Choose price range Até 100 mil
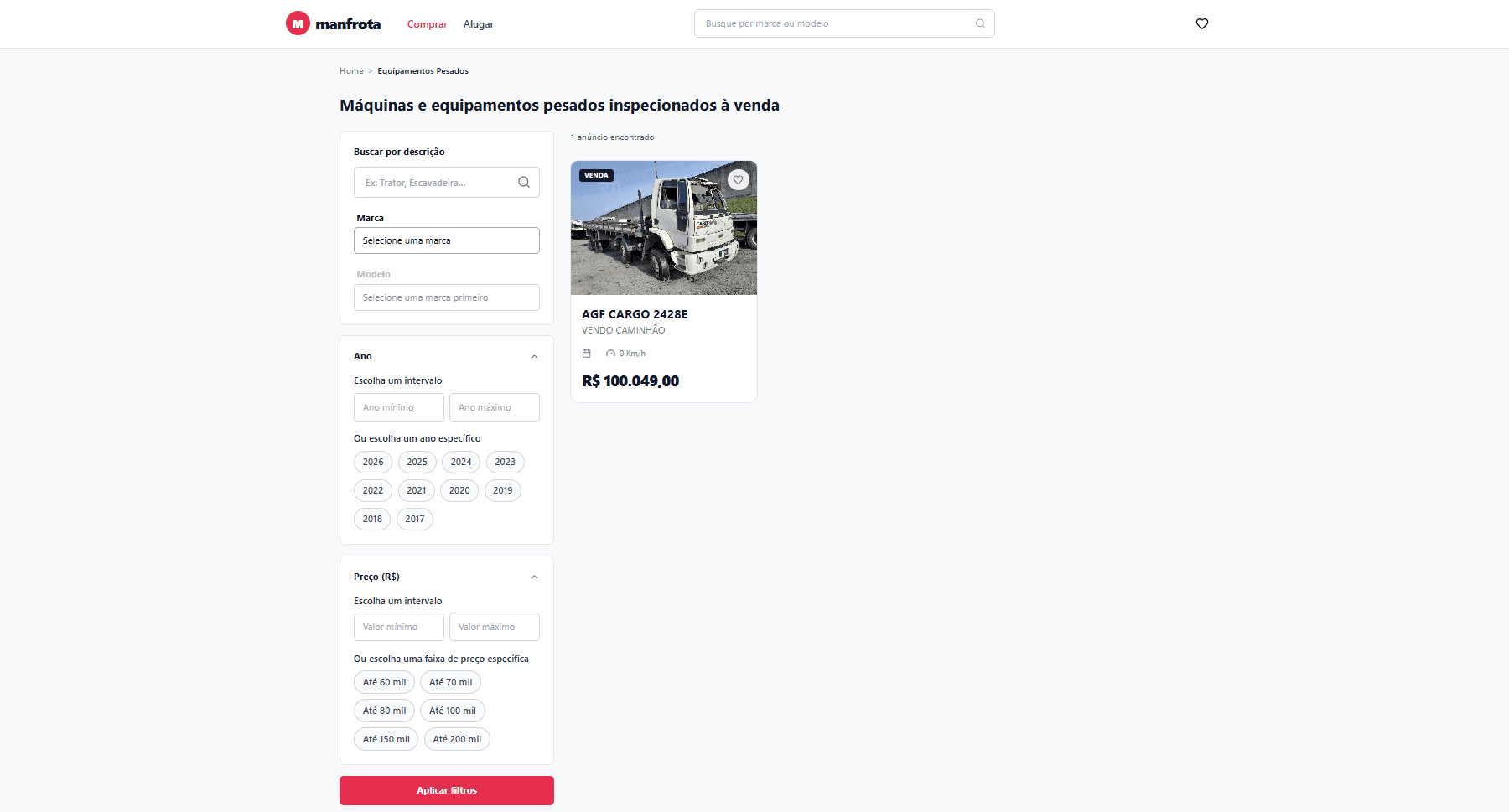This screenshot has width=1509, height=812. point(453,711)
